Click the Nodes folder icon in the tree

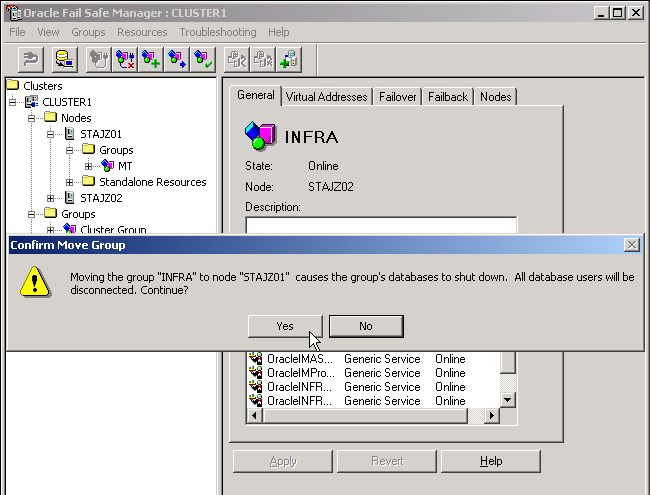point(51,117)
